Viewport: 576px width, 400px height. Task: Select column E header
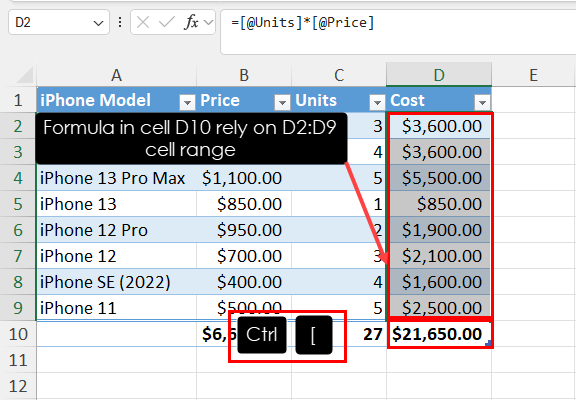coord(533,75)
